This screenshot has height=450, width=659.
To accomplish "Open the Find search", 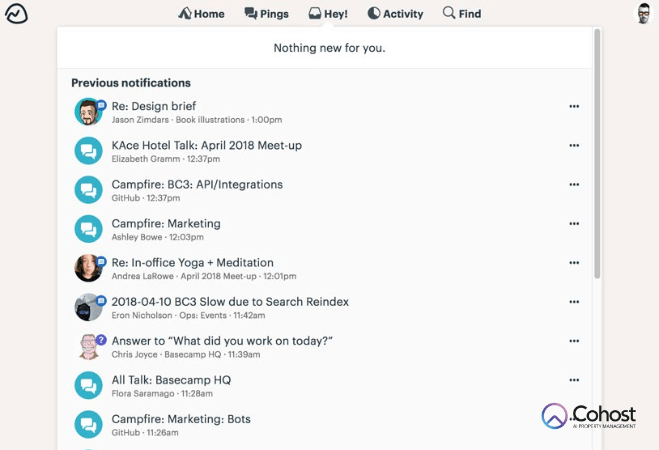I will click(x=461, y=14).
